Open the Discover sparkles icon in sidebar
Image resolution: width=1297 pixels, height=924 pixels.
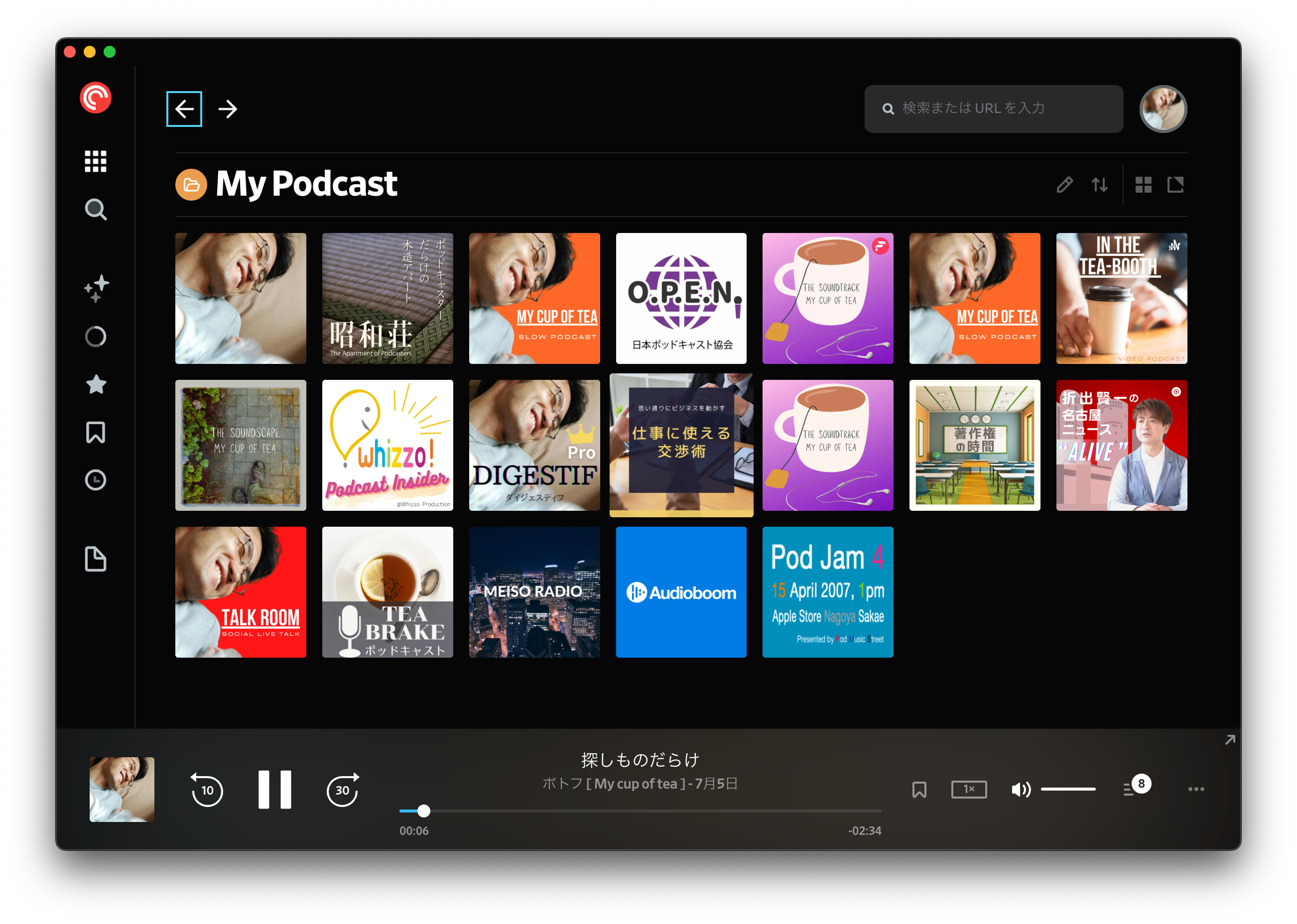click(96, 288)
